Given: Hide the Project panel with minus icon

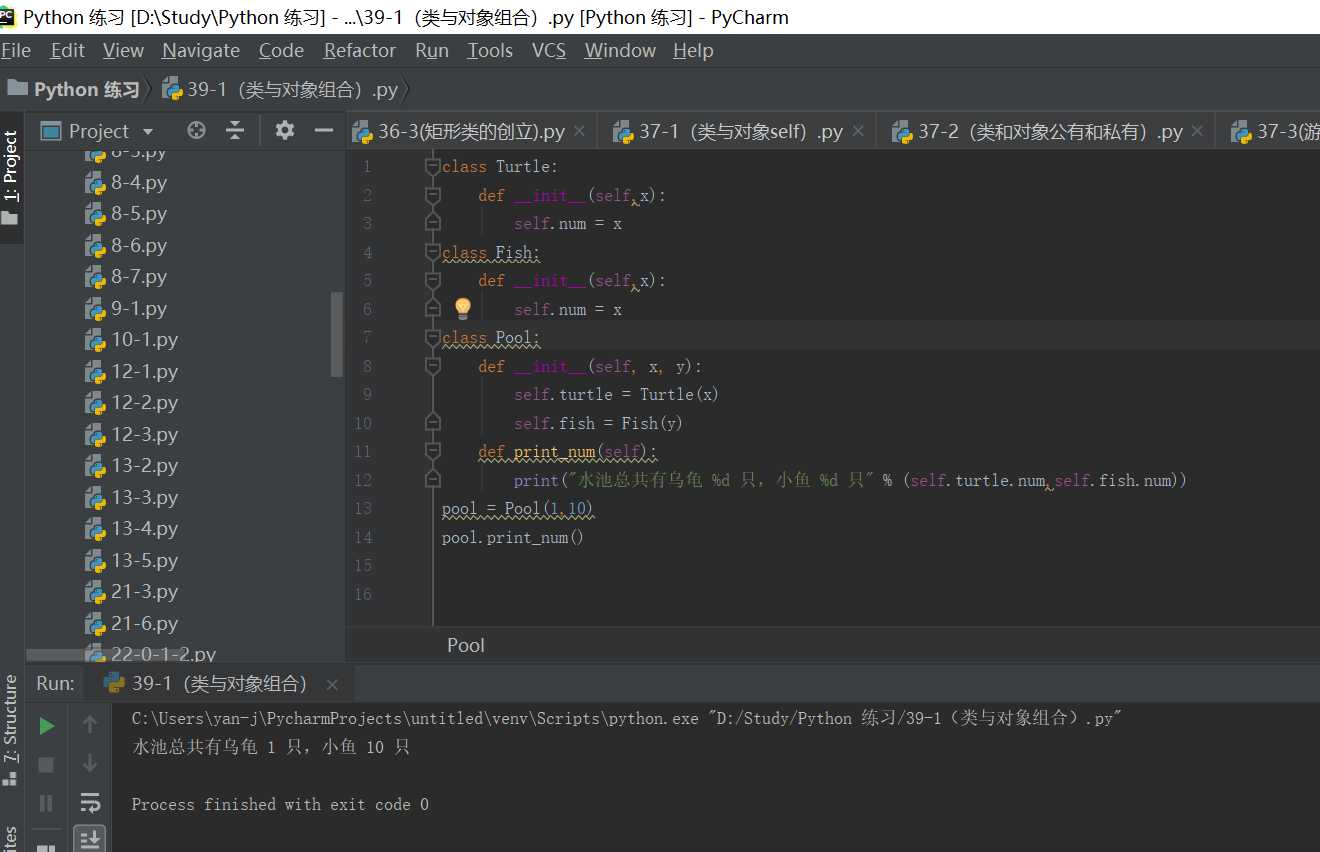Looking at the screenshot, I should click(x=323, y=130).
